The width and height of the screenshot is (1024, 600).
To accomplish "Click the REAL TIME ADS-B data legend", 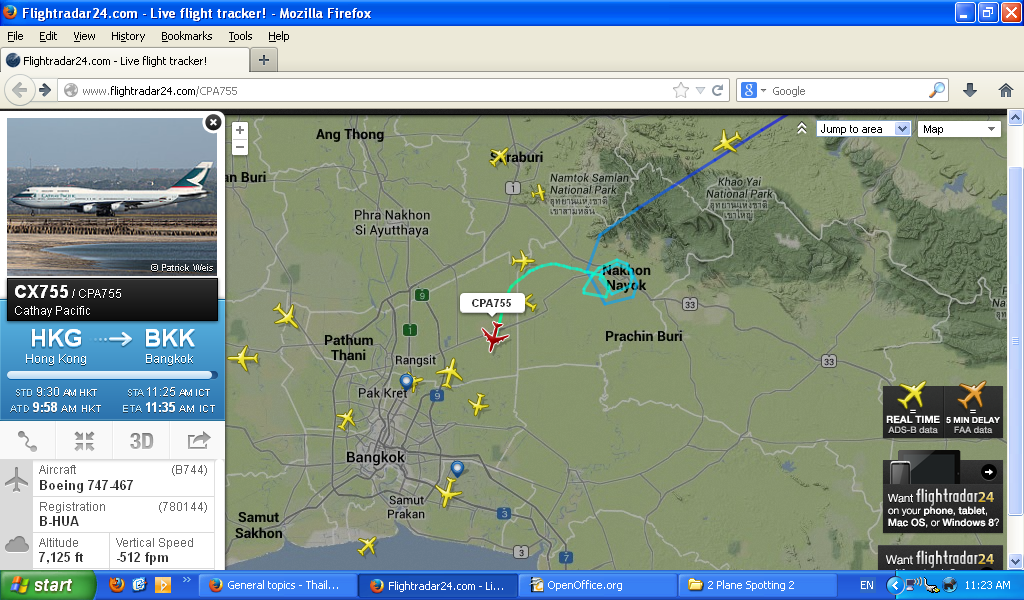I will click(x=912, y=410).
